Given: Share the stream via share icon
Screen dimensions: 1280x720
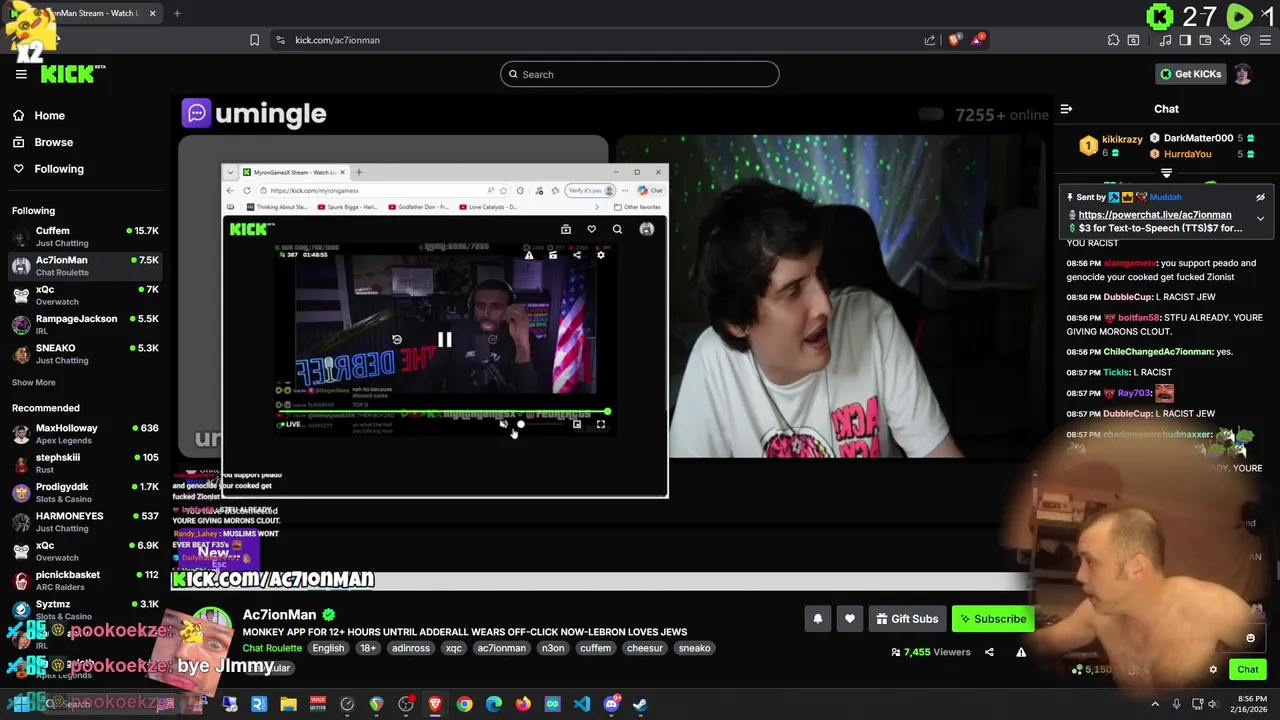Looking at the screenshot, I should pyautogui.click(x=989, y=652).
